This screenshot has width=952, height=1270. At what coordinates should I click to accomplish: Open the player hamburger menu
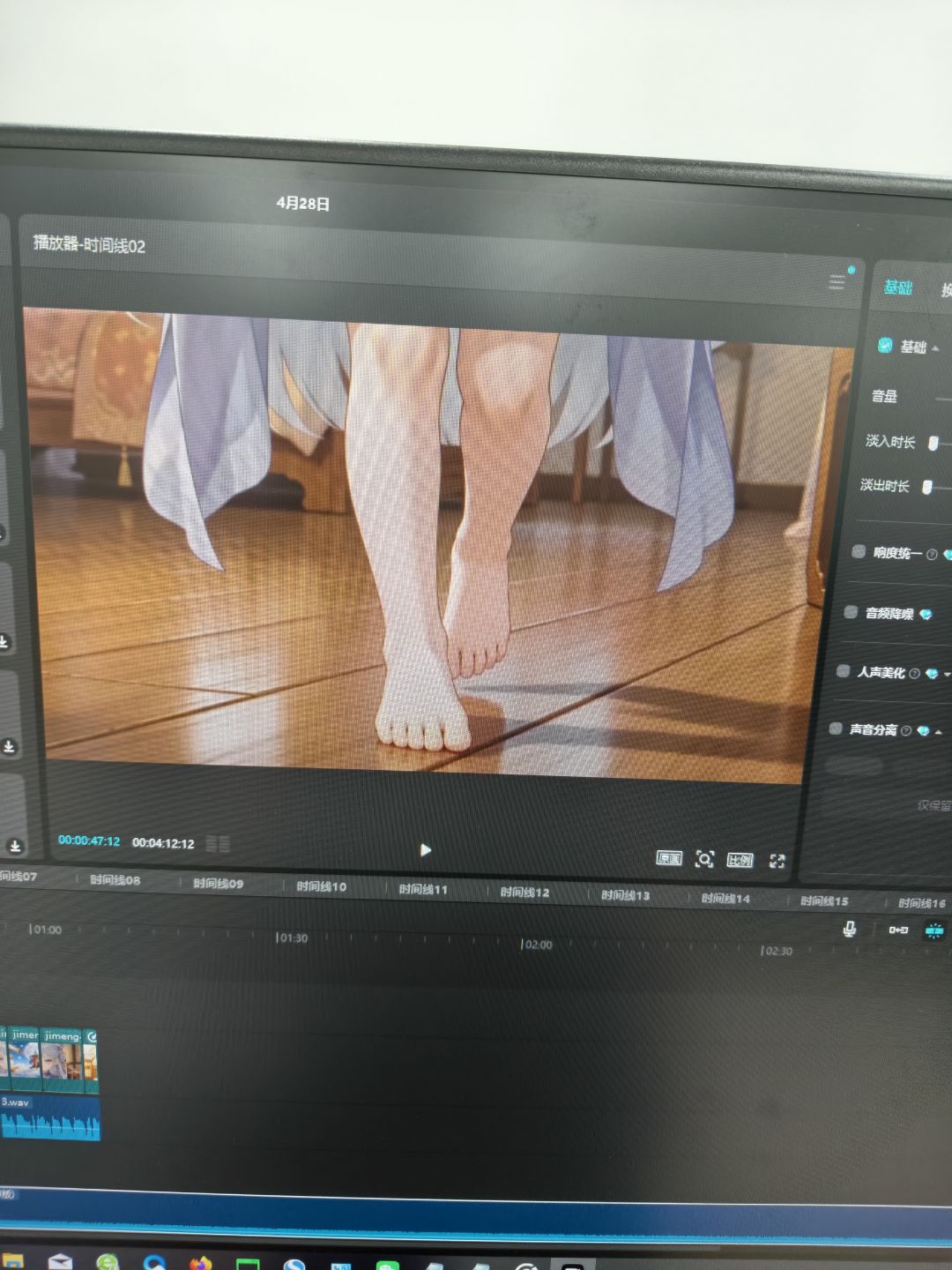pos(837,282)
